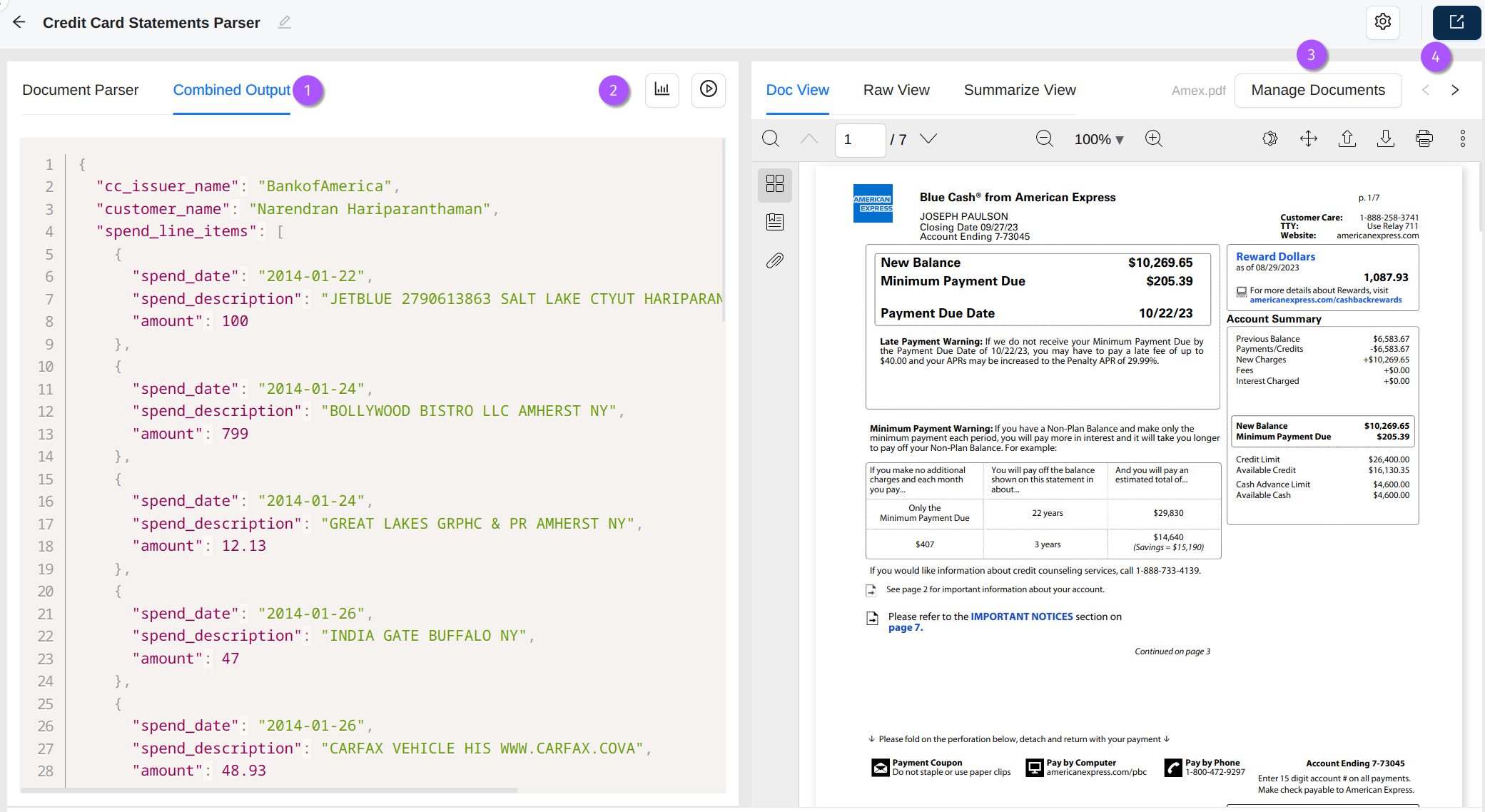Toggle the PDF theme icon
The width and height of the screenshot is (1485, 812).
pyautogui.click(x=1270, y=138)
